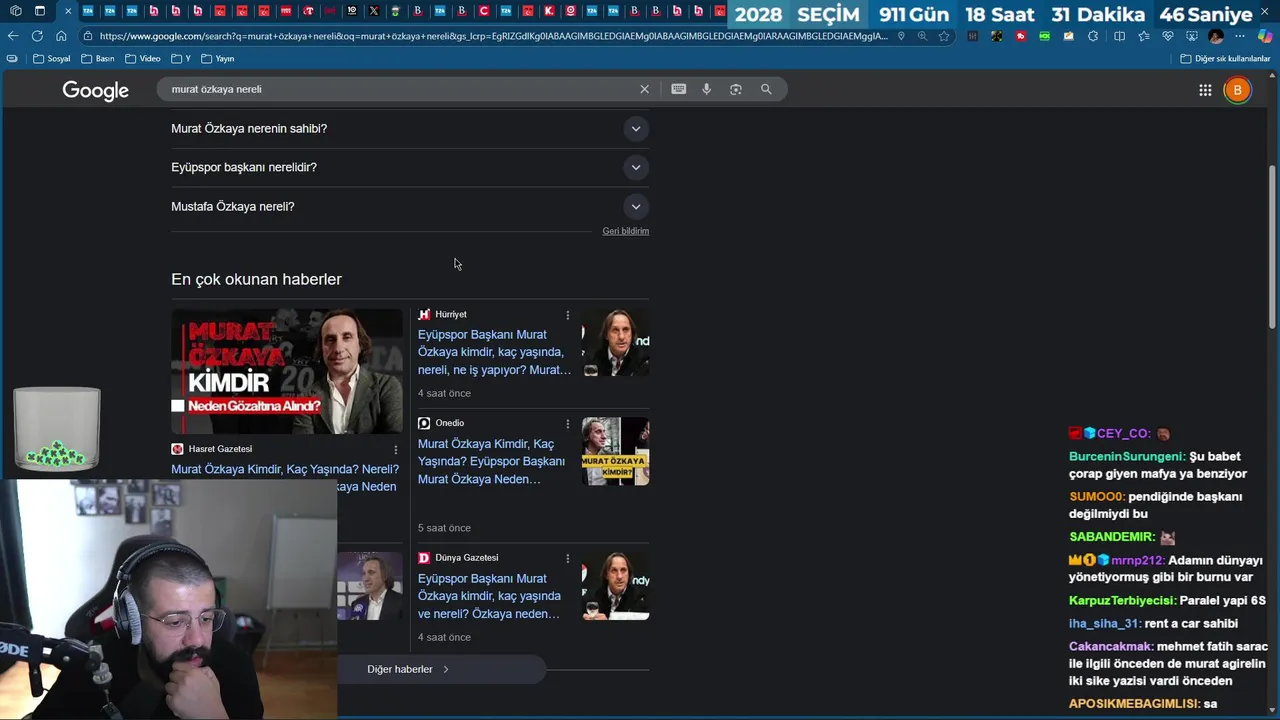Click the '4 saat önce' label under Hürriyet
The height and width of the screenshot is (720, 1280).
(x=444, y=393)
